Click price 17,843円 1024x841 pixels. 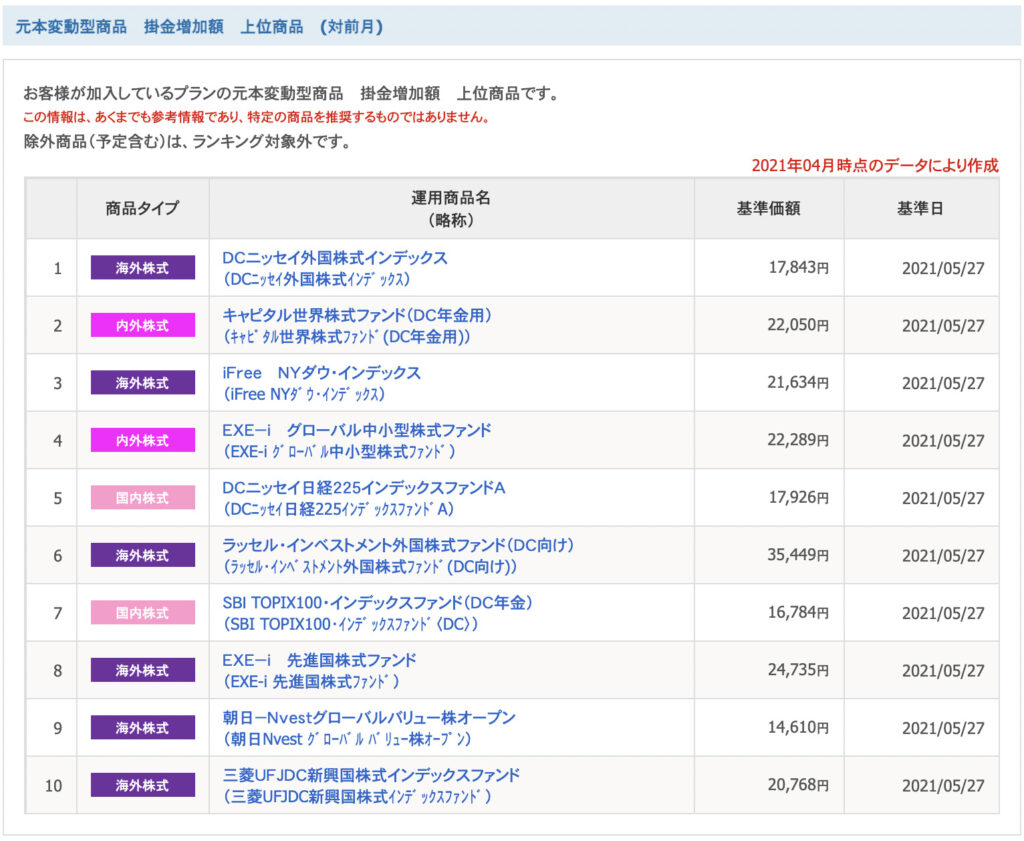799,267
